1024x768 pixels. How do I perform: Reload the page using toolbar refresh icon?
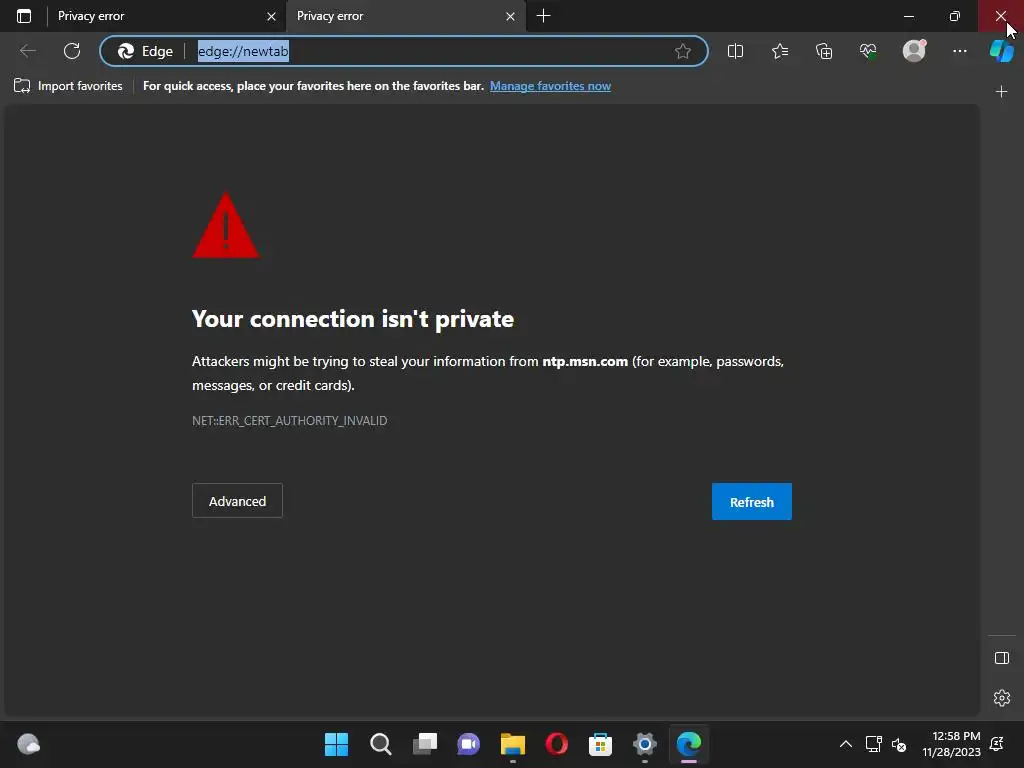click(x=72, y=51)
